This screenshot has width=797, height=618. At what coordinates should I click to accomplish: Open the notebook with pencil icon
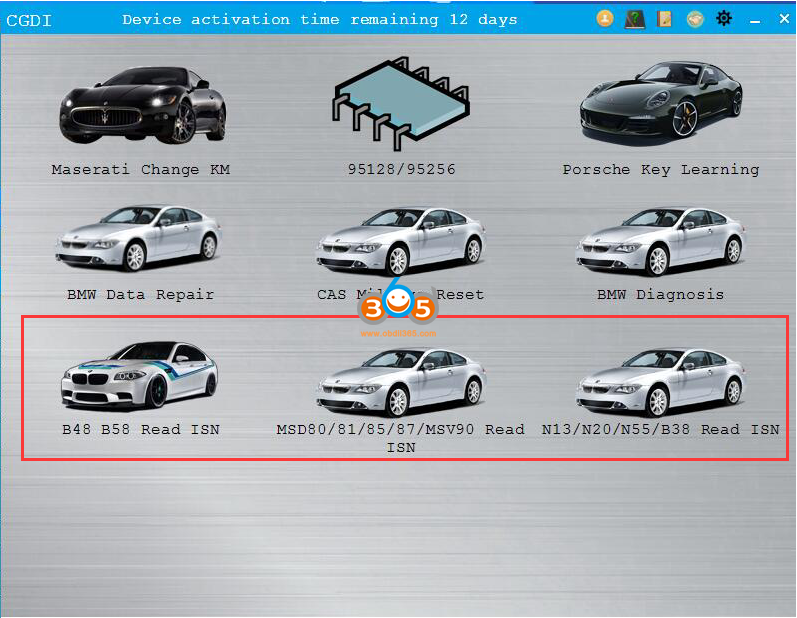[x=664, y=19]
